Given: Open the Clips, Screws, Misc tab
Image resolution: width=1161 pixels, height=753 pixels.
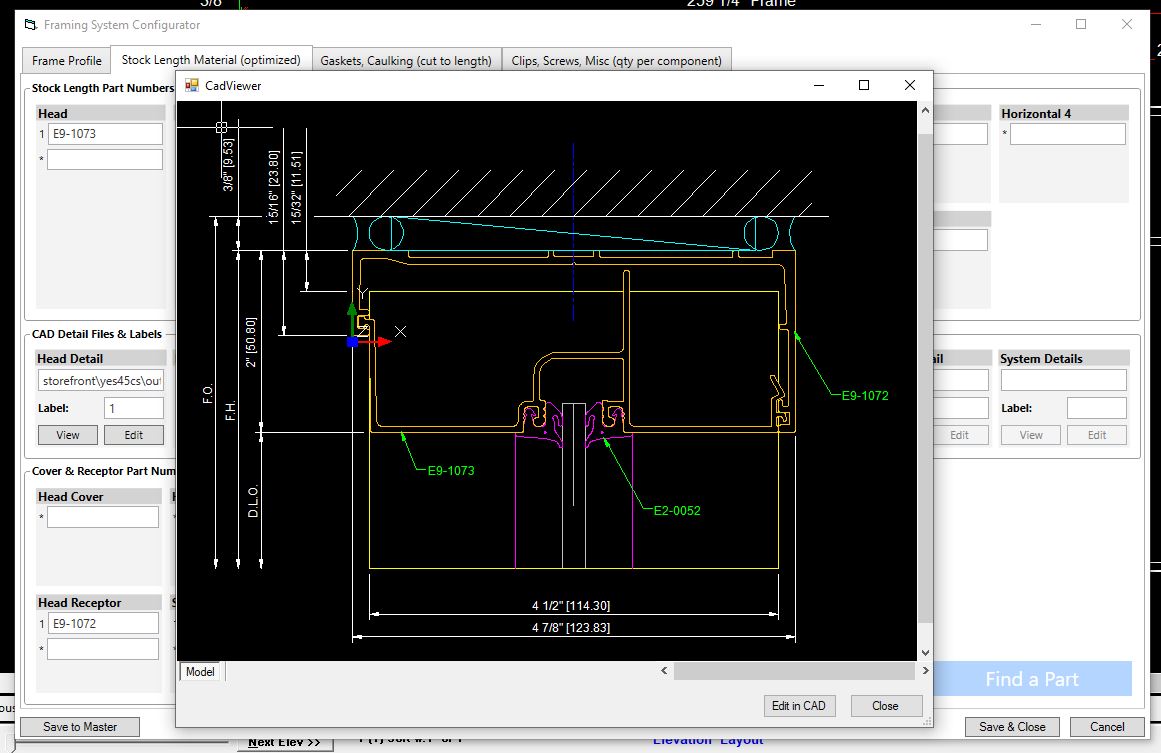Looking at the screenshot, I should coord(616,61).
